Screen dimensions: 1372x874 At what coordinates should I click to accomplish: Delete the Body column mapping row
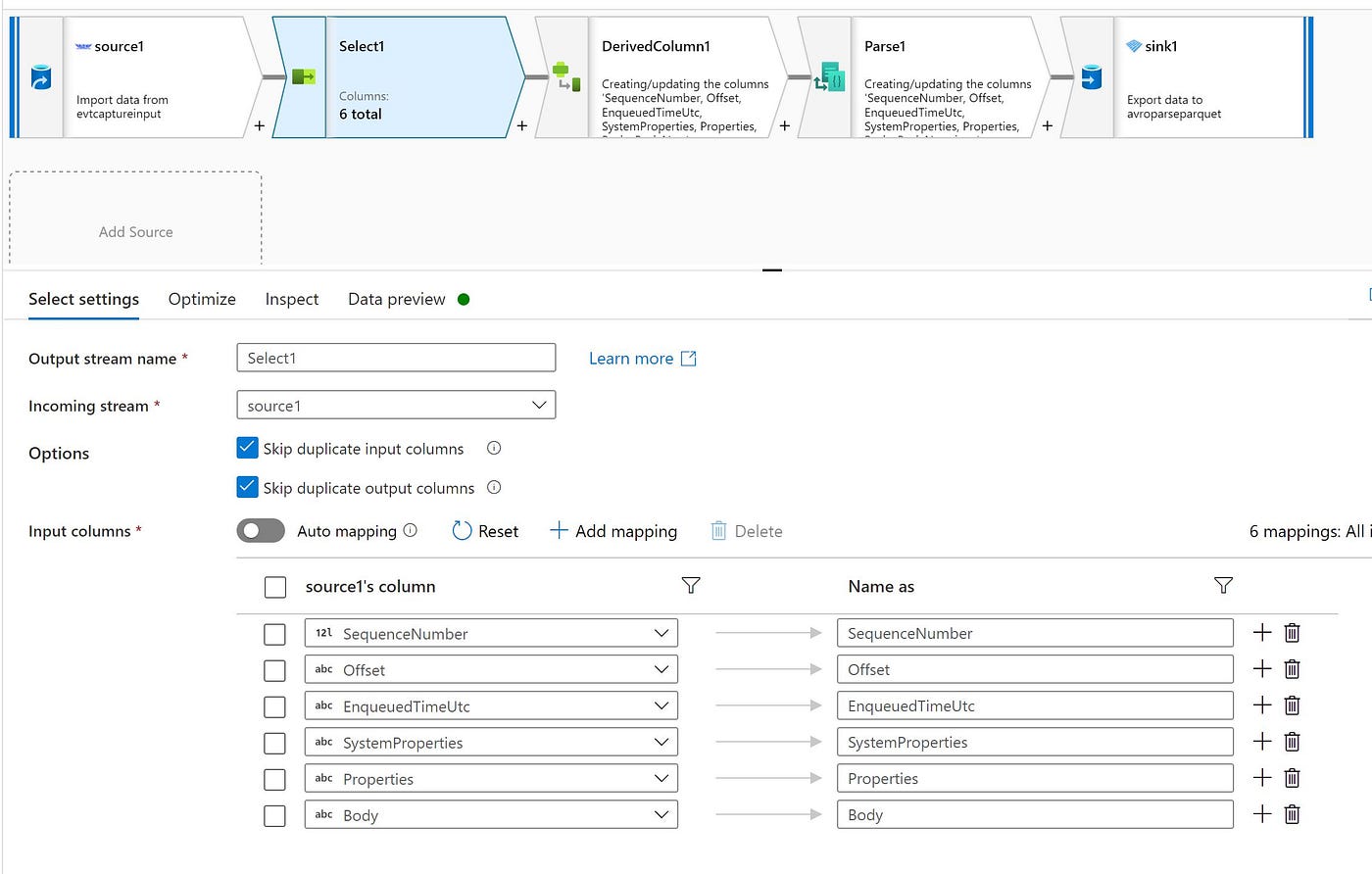(1292, 814)
